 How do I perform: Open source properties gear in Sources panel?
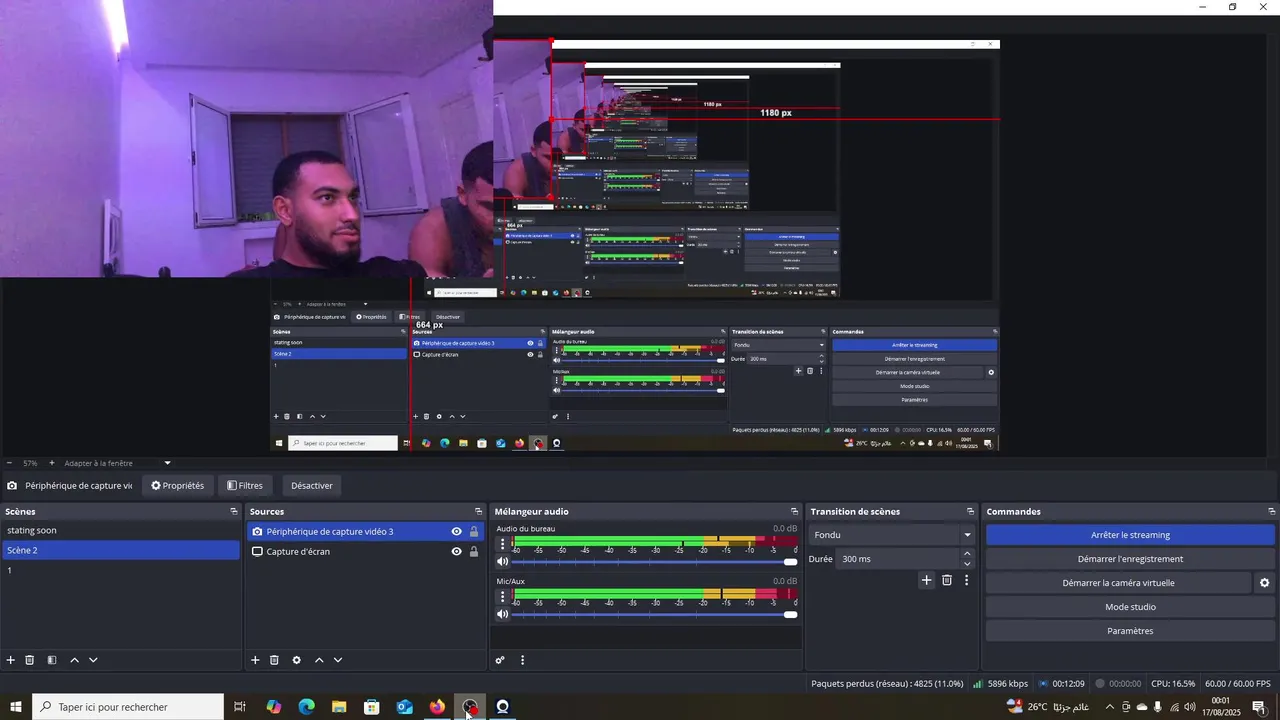[296, 660]
